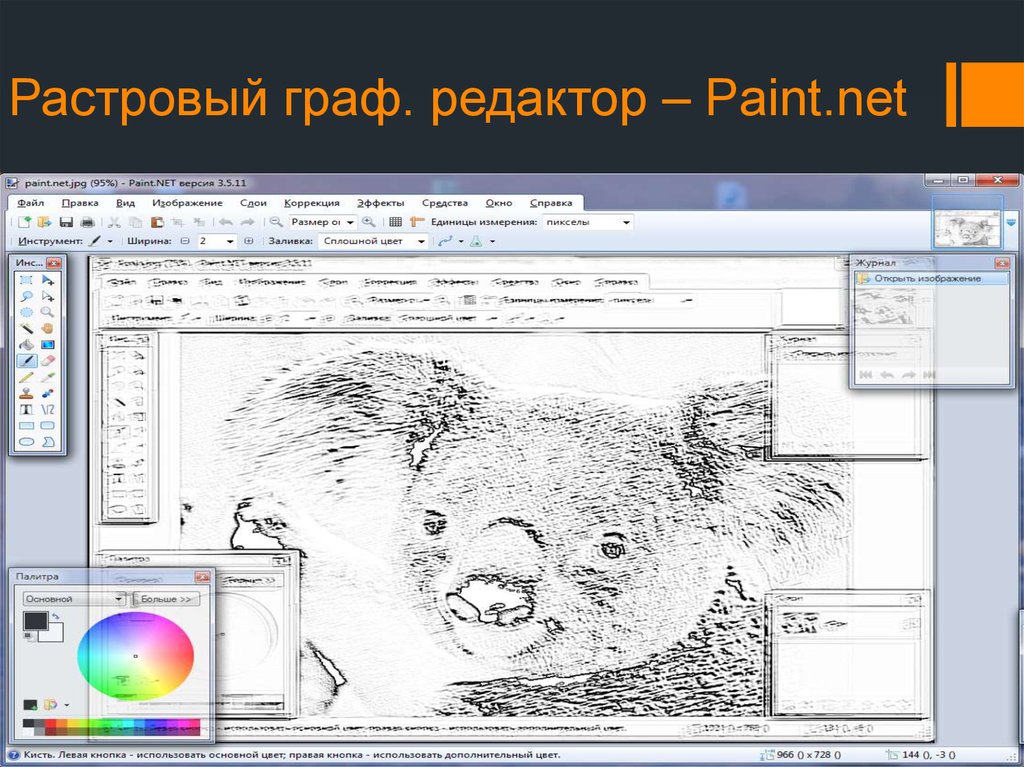Screen dimensions: 1024x767
Task: Open the Эффекты menu
Action: point(381,203)
